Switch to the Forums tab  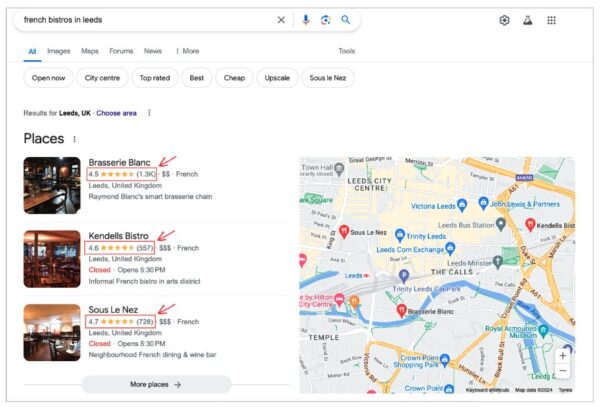coord(121,51)
